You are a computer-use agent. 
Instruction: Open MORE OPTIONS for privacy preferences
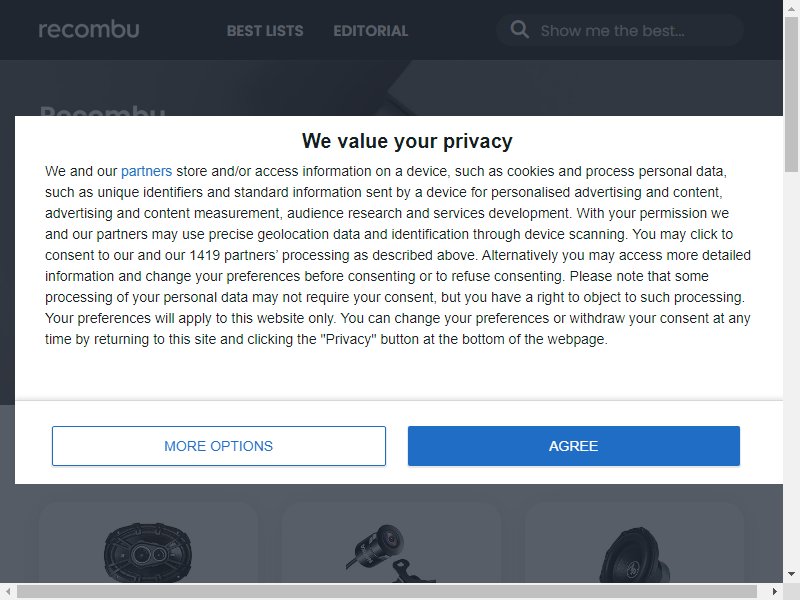point(218,446)
